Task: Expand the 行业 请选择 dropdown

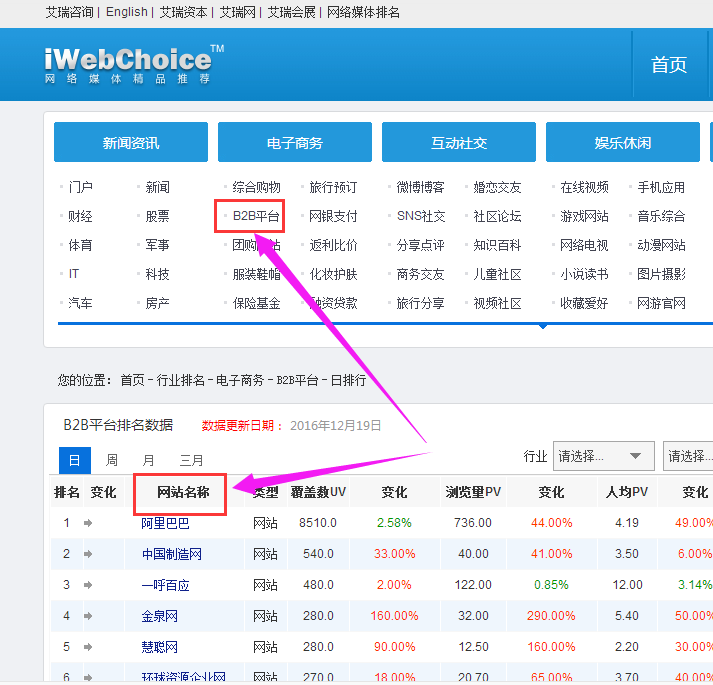Action: (603, 456)
